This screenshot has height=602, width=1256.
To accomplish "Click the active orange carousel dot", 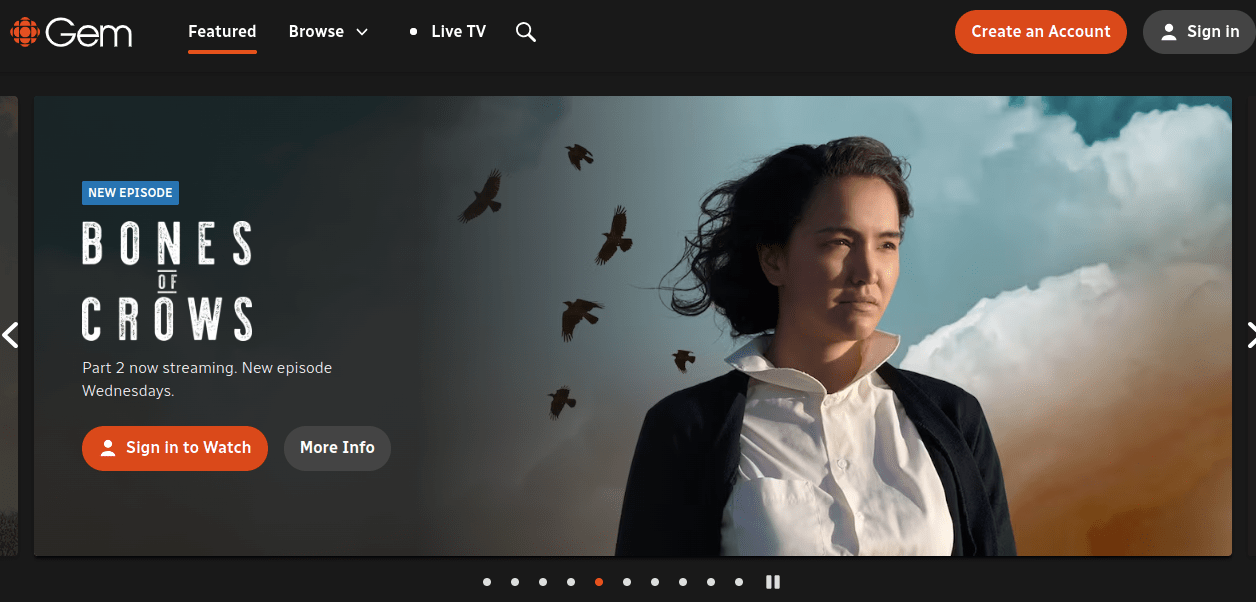I will 599,582.
